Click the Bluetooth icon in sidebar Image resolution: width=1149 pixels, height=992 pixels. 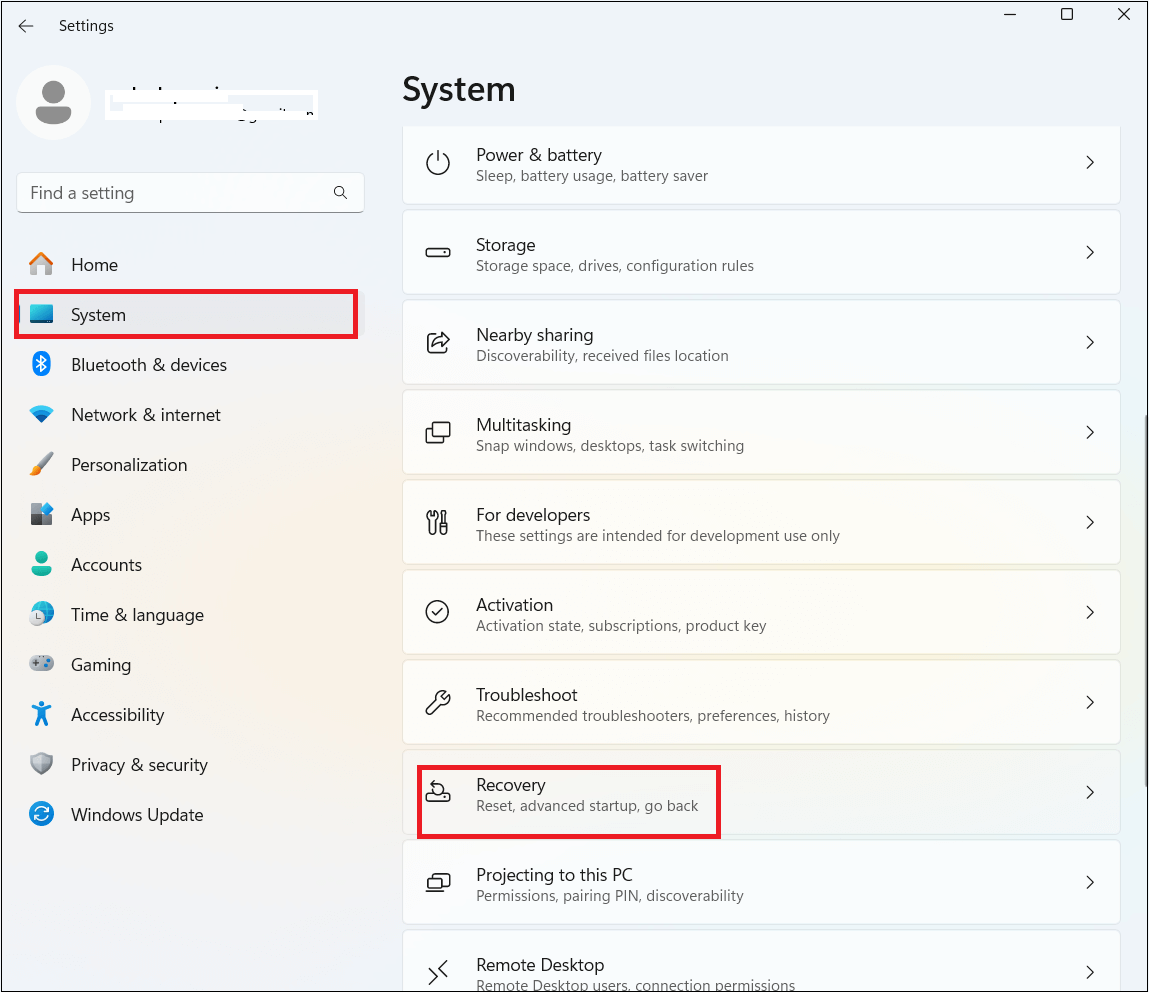tap(41, 364)
